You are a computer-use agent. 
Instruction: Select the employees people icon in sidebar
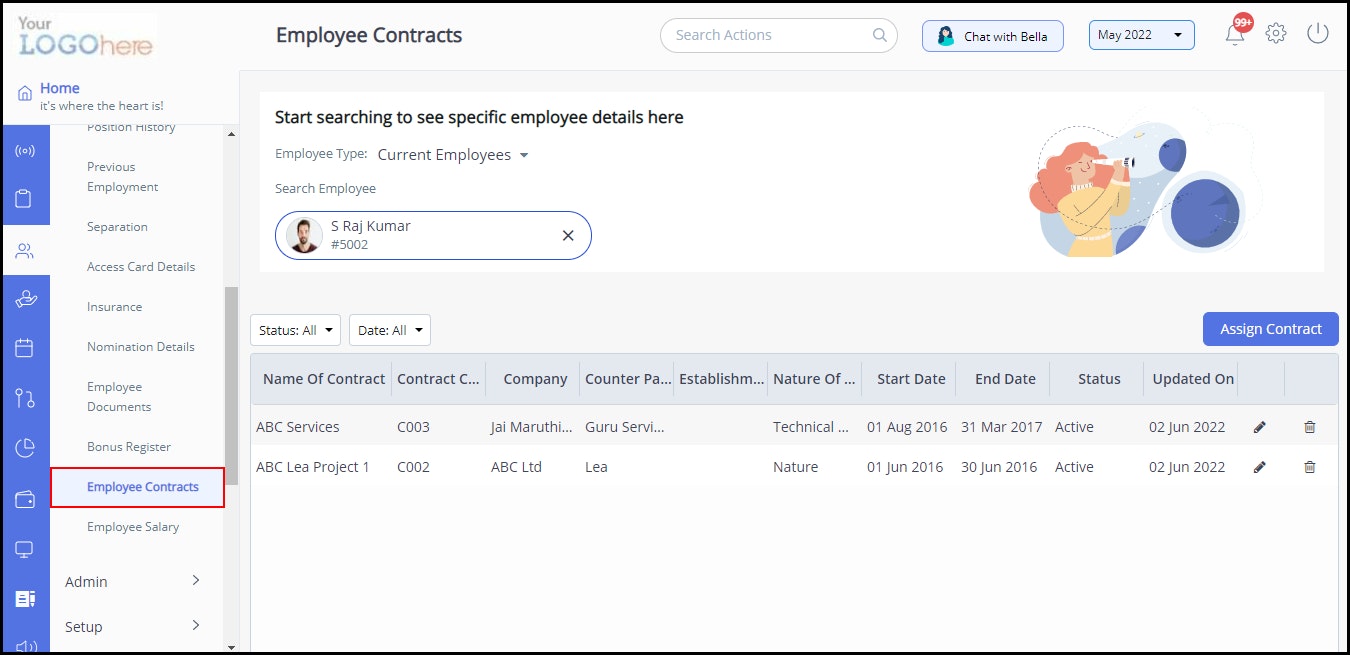25,250
